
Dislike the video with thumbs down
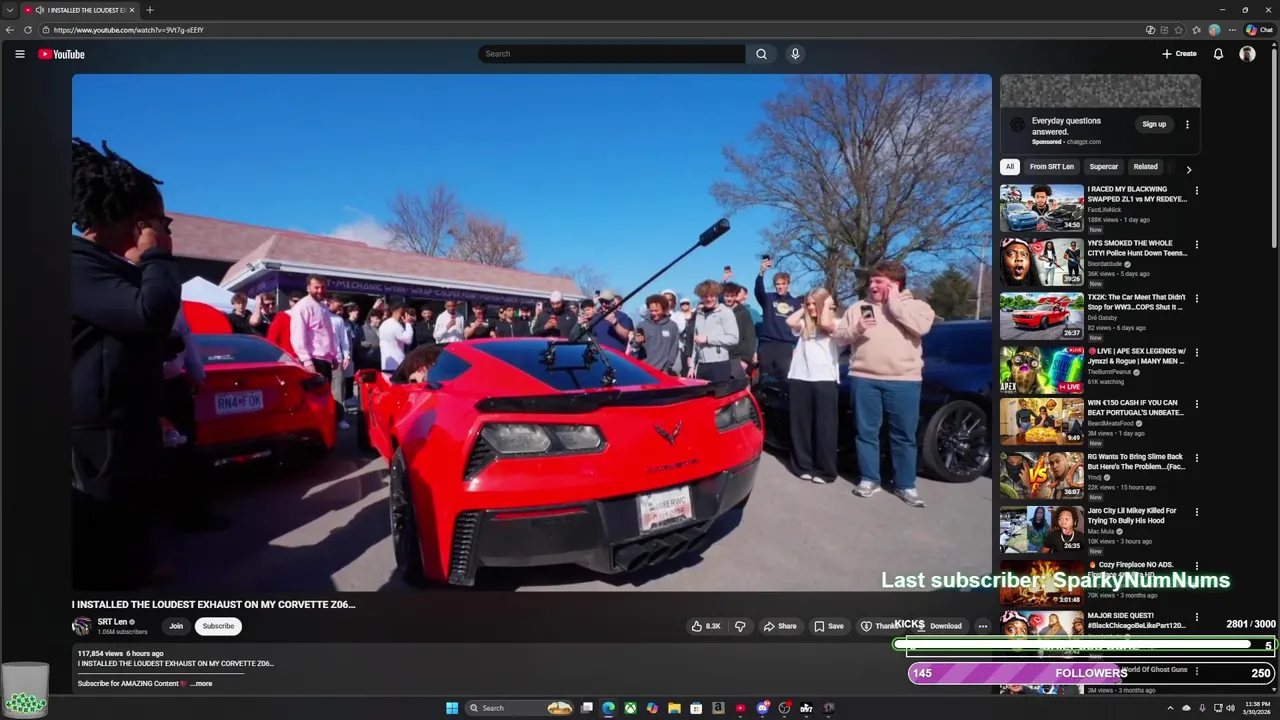point(740,626)
